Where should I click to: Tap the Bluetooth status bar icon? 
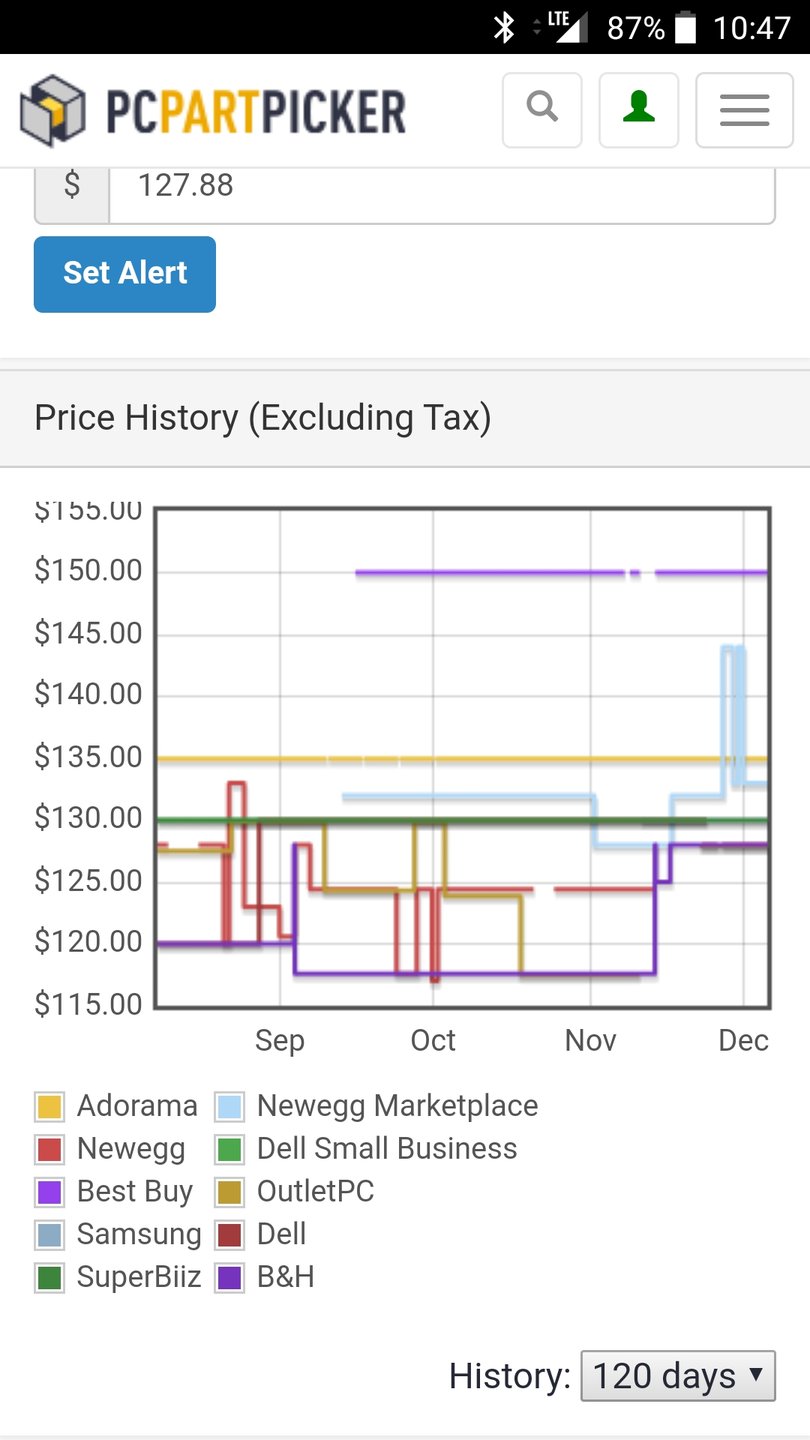tap(504, 27)
